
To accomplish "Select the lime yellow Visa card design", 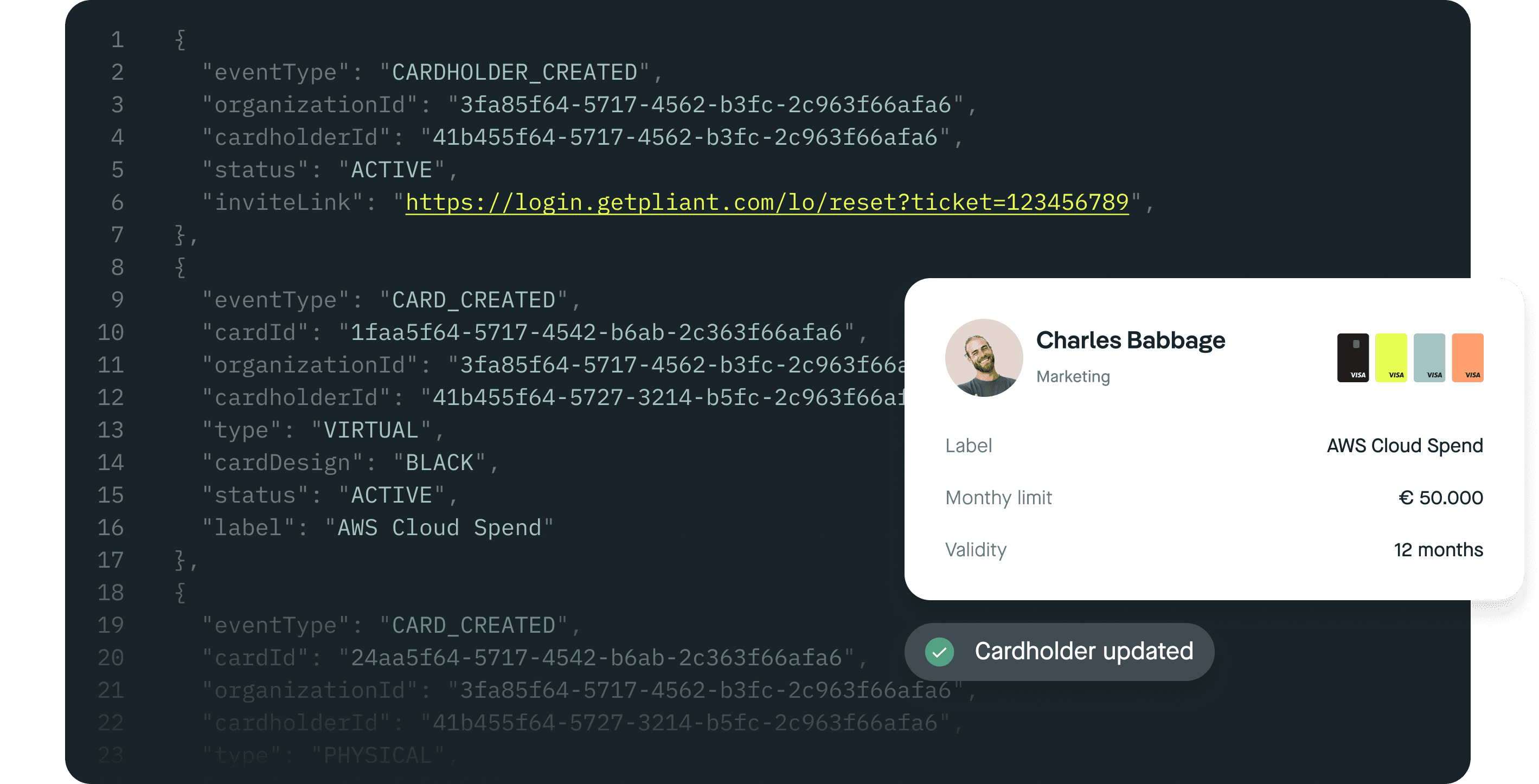I will [x=1393, y=357].
